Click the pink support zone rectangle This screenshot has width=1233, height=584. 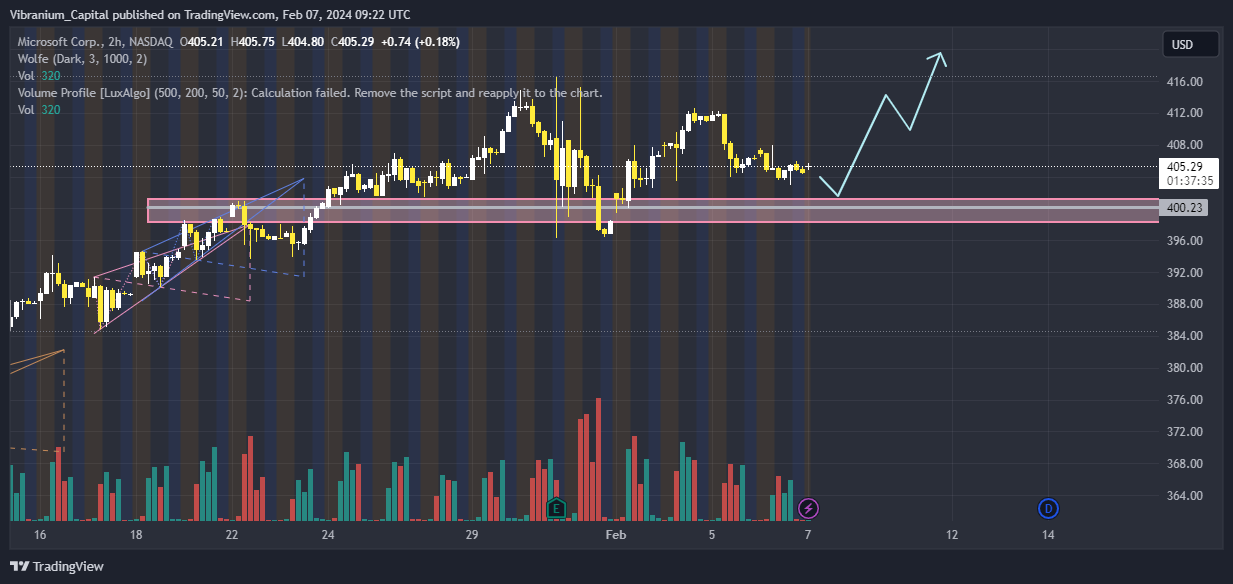pos(654,210)
